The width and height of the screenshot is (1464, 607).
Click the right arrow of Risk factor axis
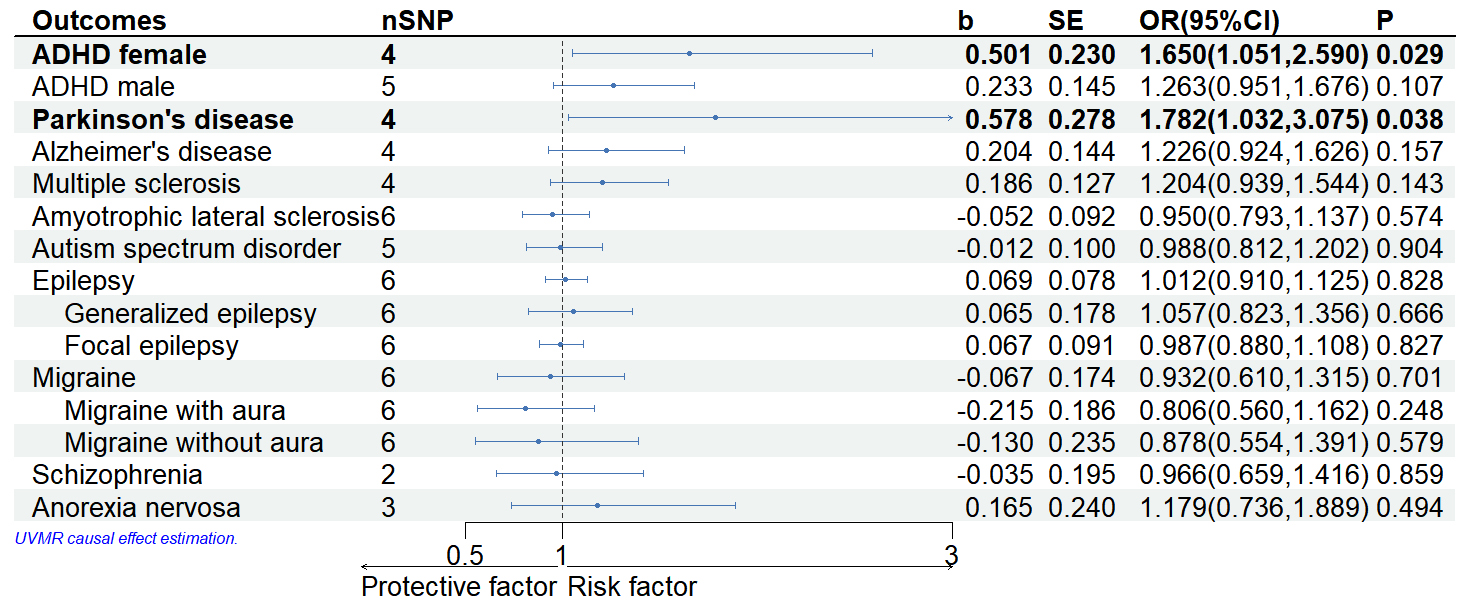[x=949, y=567]
